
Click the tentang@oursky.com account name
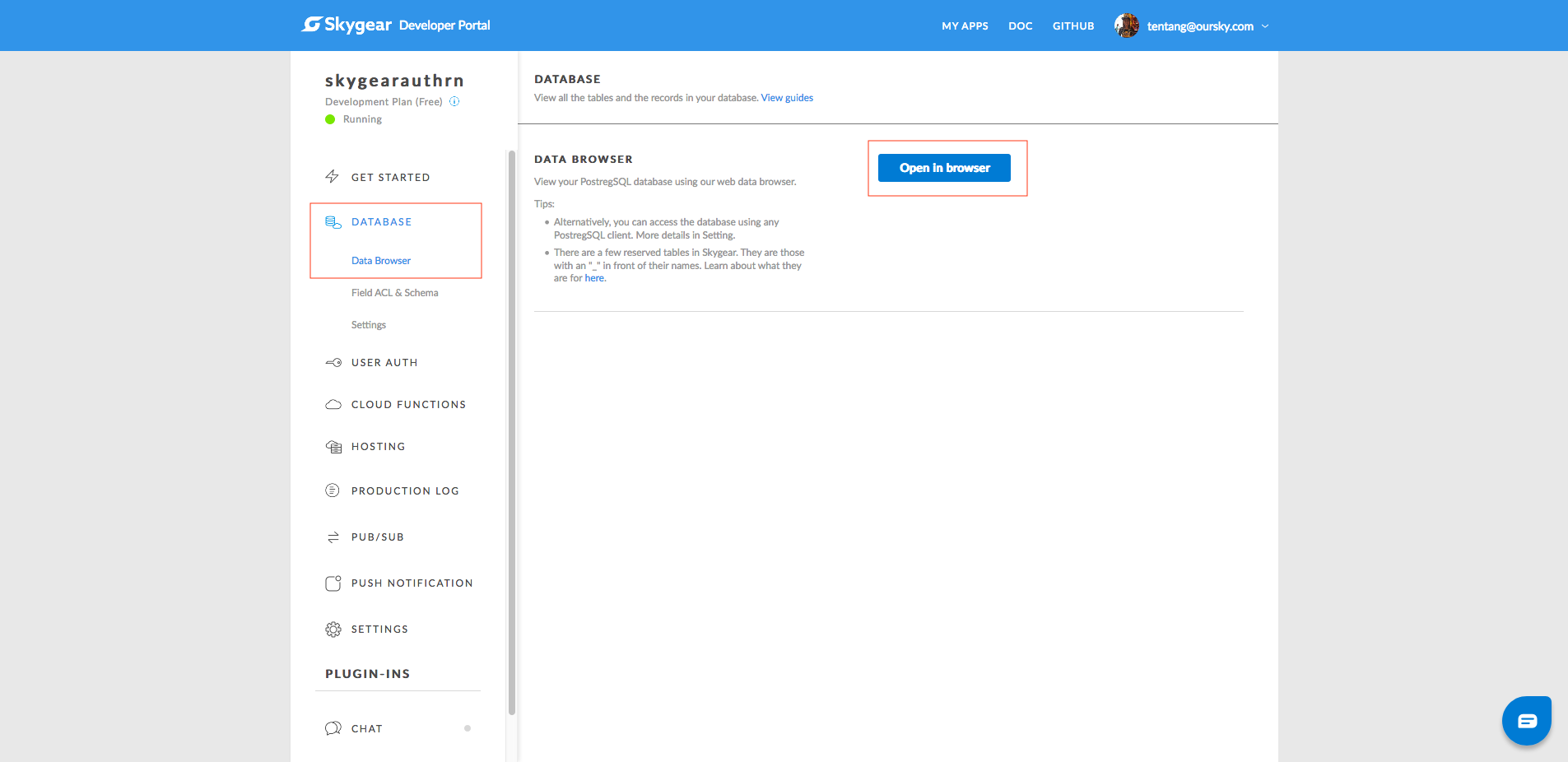tap(1200, 26)
